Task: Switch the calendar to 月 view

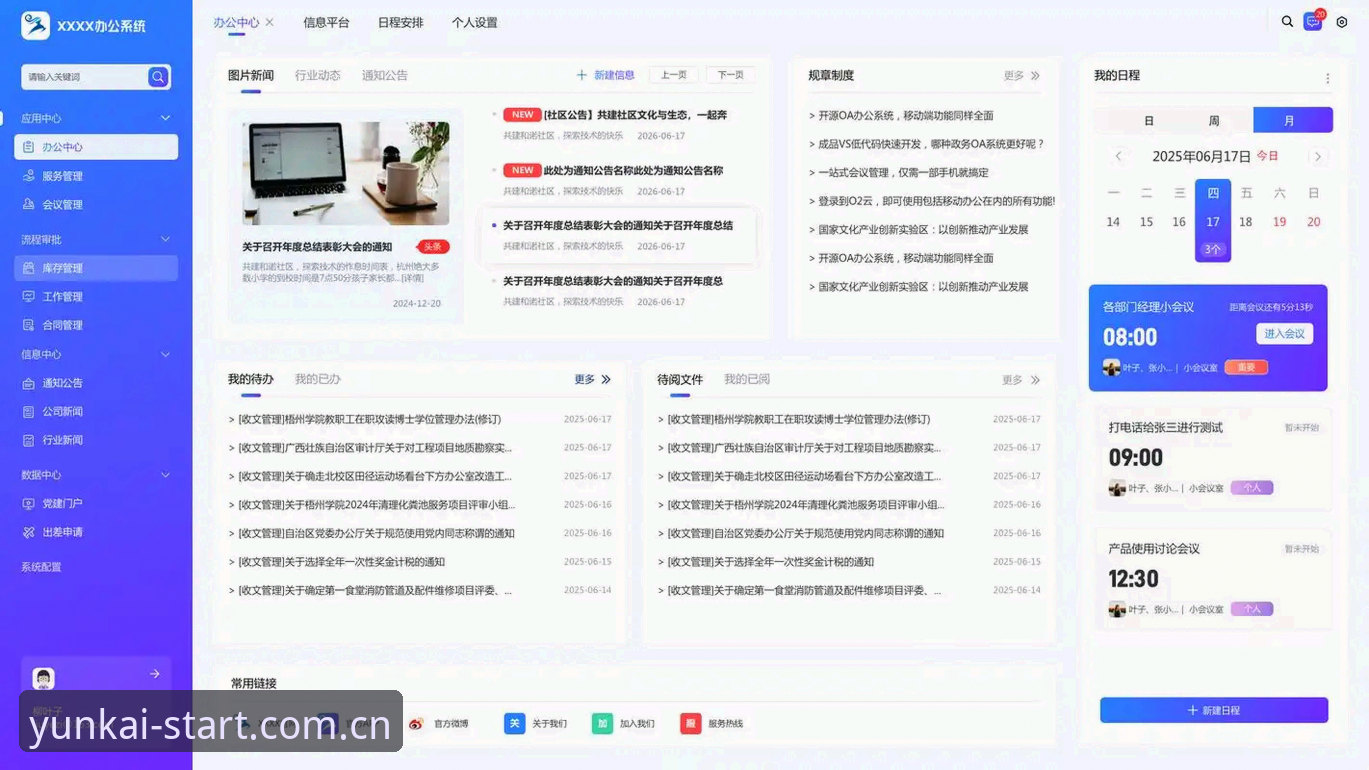Action: [x=1292, y=120]
